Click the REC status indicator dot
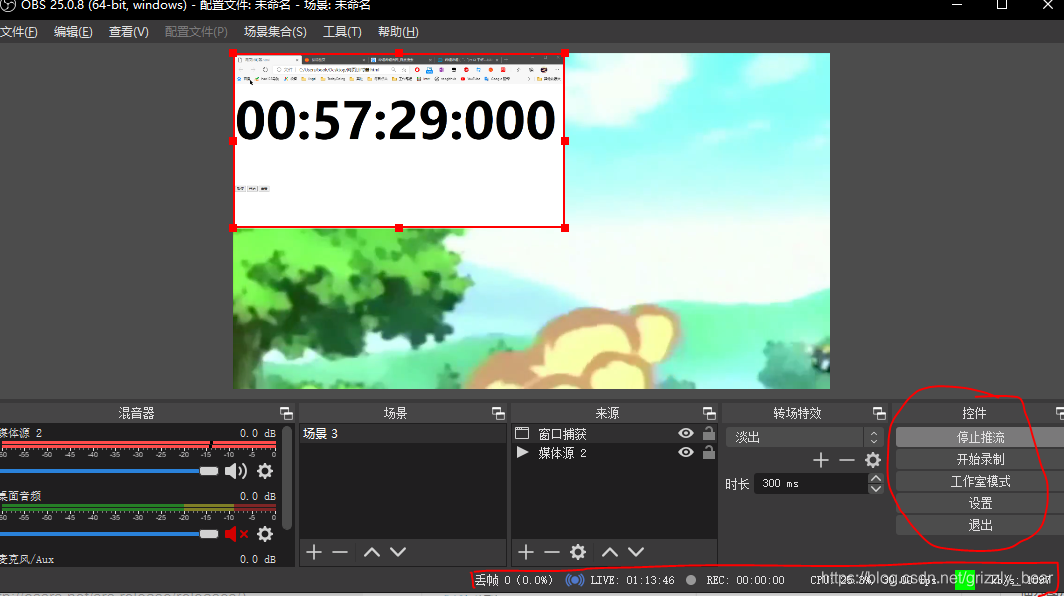The width and height of the screenshot is (1064, 597). (x=691, y=580)
